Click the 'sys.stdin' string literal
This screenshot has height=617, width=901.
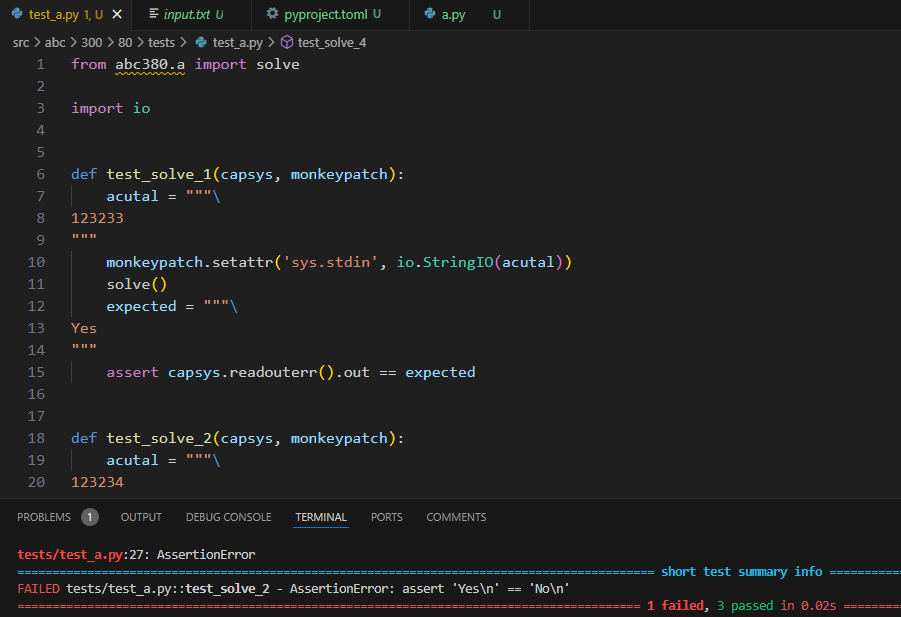(x=330, y=262)
